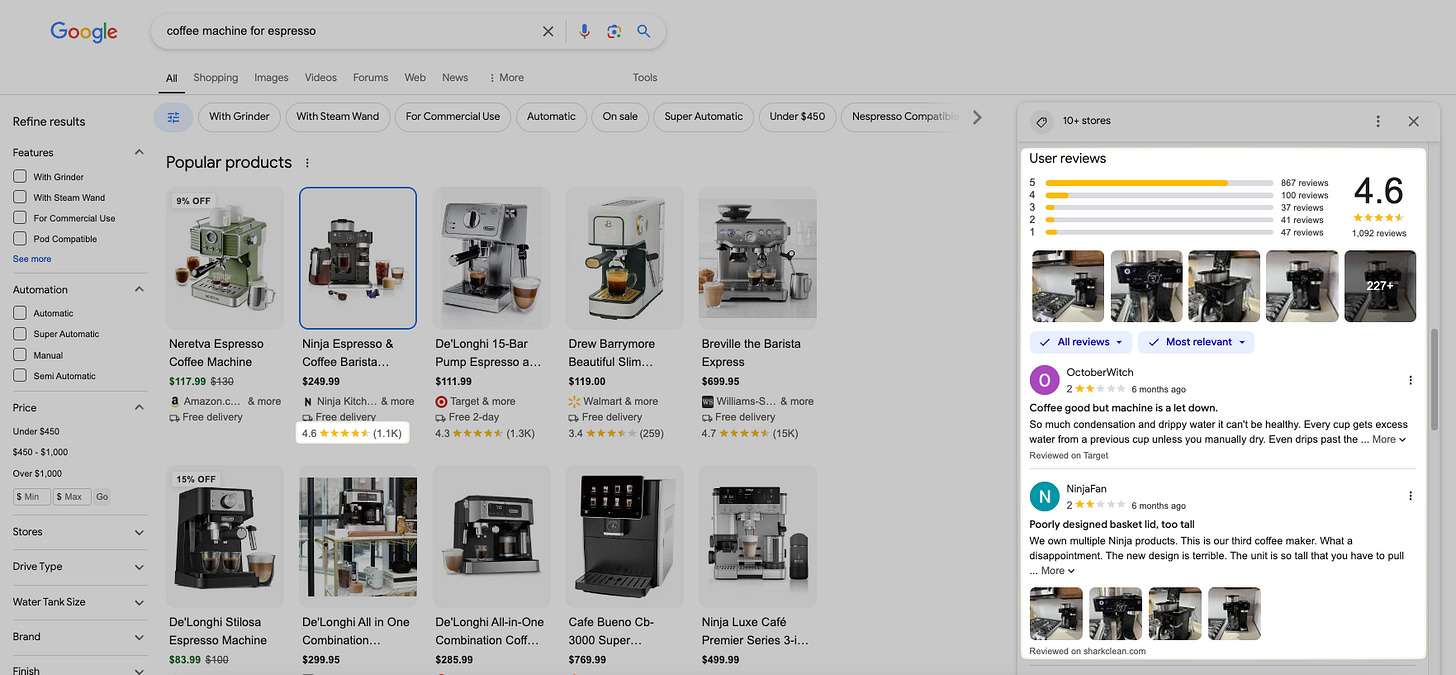
Task: Open the Most relevant sort dropdown
Action: (1196, 342)
